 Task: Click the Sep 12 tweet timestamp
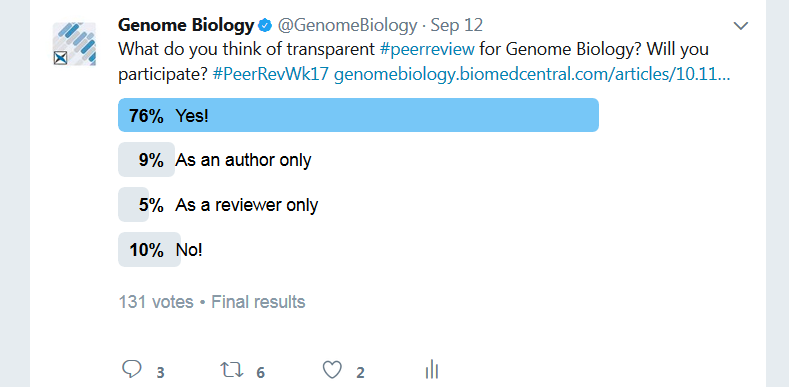coord(457,25)
